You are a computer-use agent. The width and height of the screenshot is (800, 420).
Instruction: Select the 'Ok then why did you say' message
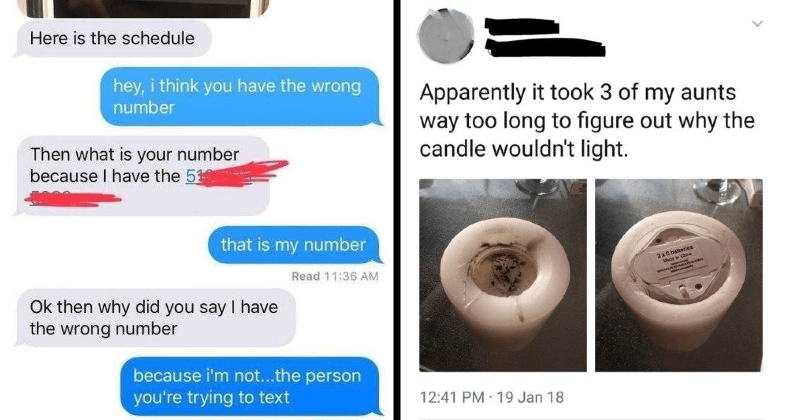(x=156, y=318)
